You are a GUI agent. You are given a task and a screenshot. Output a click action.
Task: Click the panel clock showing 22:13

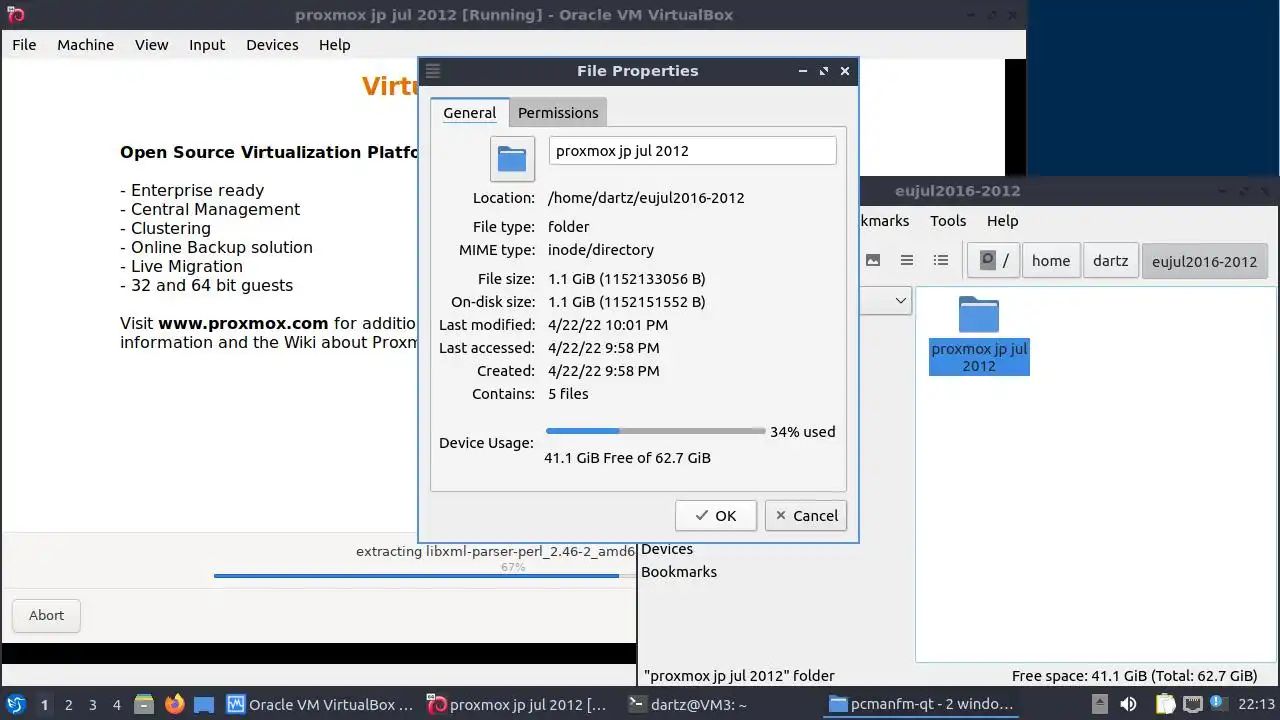tap(1256, 704)
